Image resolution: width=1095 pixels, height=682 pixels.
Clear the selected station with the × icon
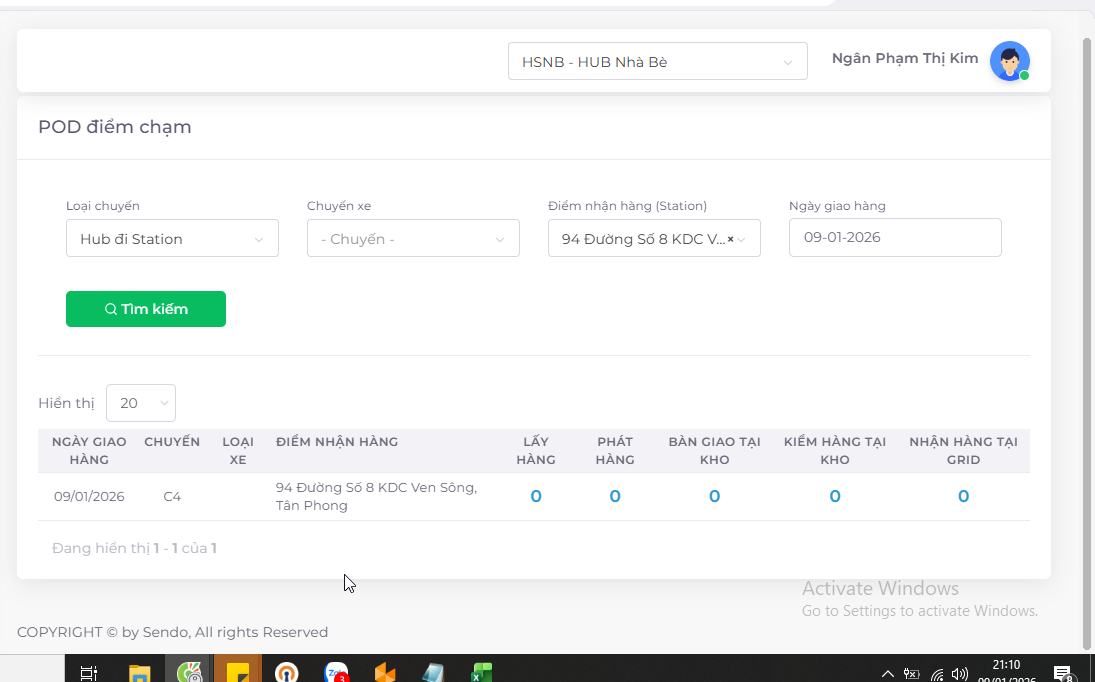click(730, 239)
